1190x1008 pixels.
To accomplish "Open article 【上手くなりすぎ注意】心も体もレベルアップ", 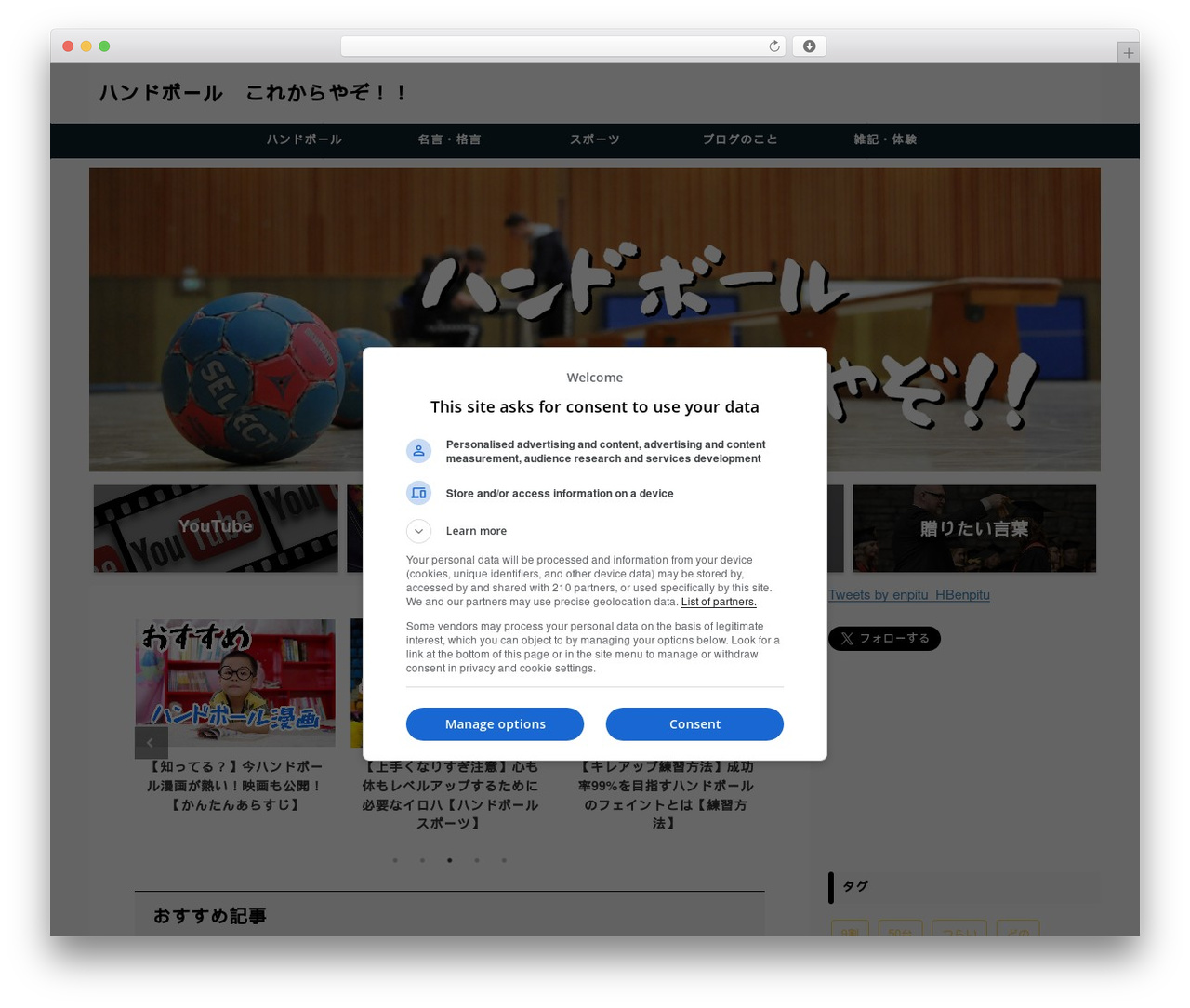I will pos(450,795).
